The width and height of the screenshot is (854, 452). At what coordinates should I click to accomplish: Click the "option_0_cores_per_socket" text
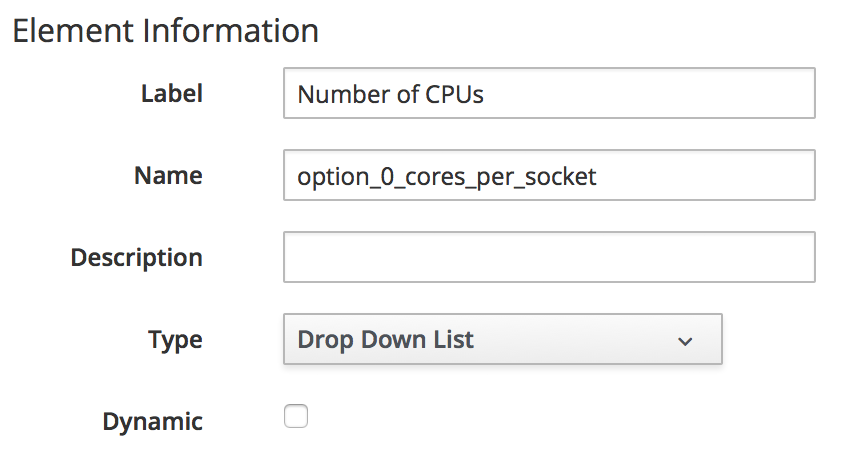(447, 177)
